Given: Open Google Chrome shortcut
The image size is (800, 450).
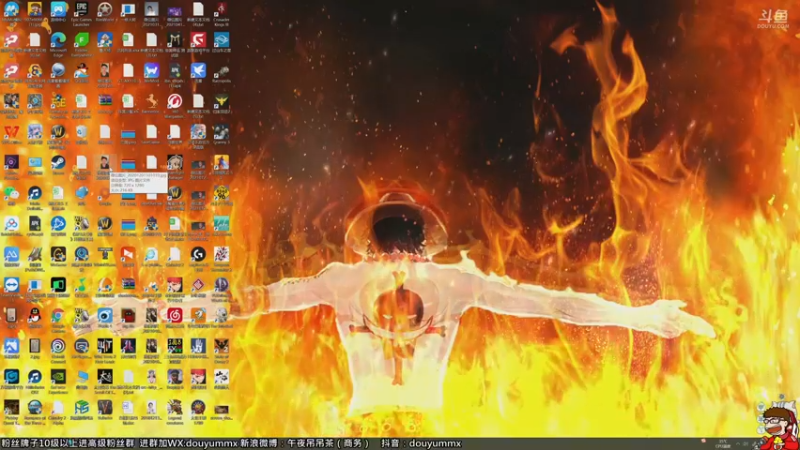Looking at the screenshot, I should click(58, 315).
